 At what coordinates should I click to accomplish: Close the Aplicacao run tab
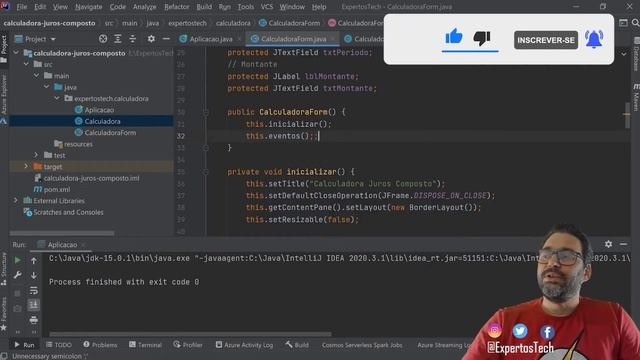click(x=83, y=244)
